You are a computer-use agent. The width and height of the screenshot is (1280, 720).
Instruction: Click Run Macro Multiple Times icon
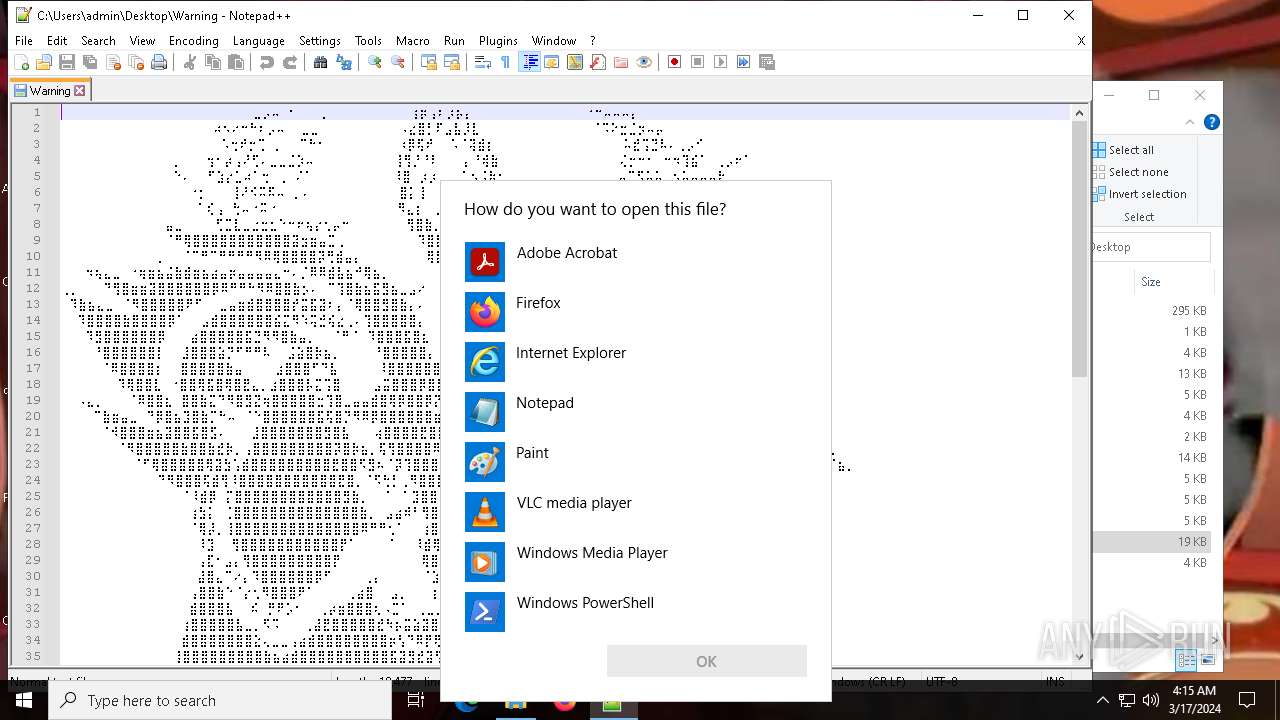point(744,62)
